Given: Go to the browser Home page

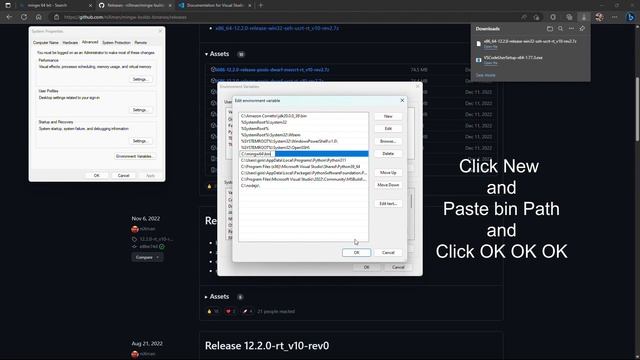Looking at the screenshot, I should [38, 17].
